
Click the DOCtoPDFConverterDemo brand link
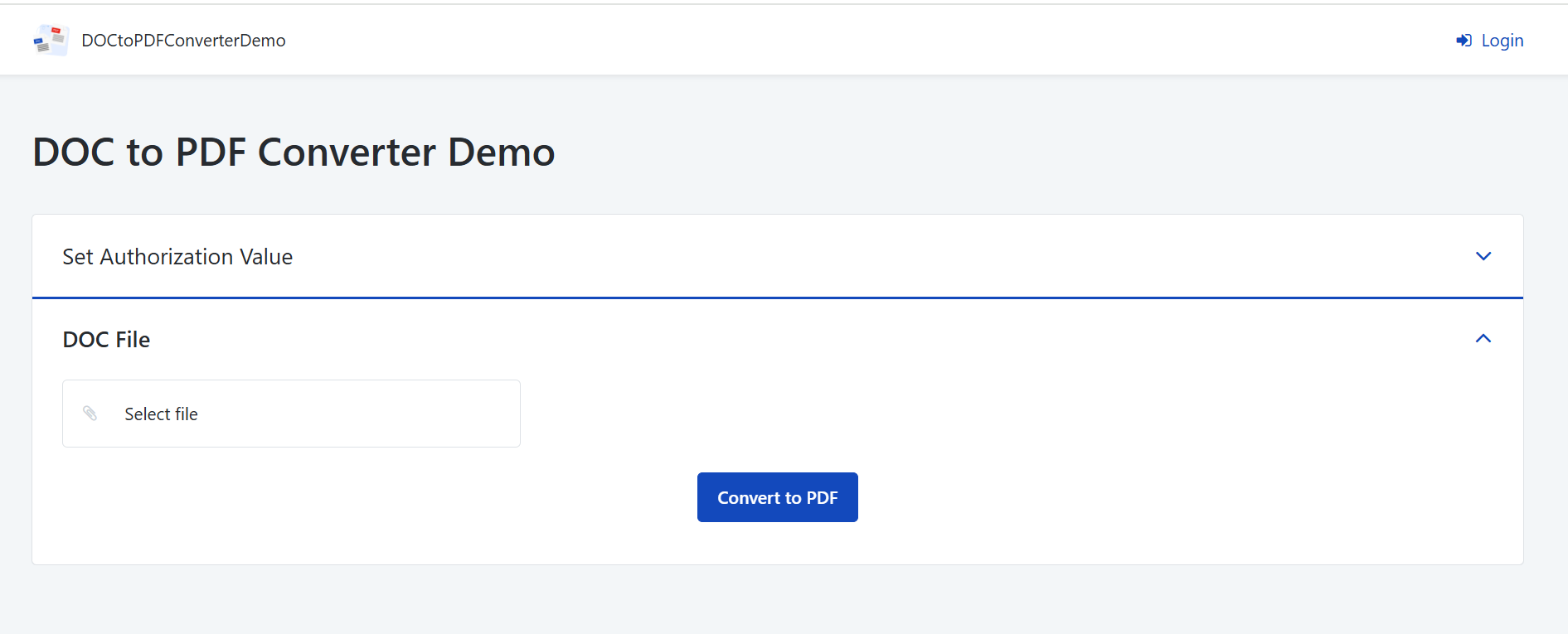click(x=182, y=40)
